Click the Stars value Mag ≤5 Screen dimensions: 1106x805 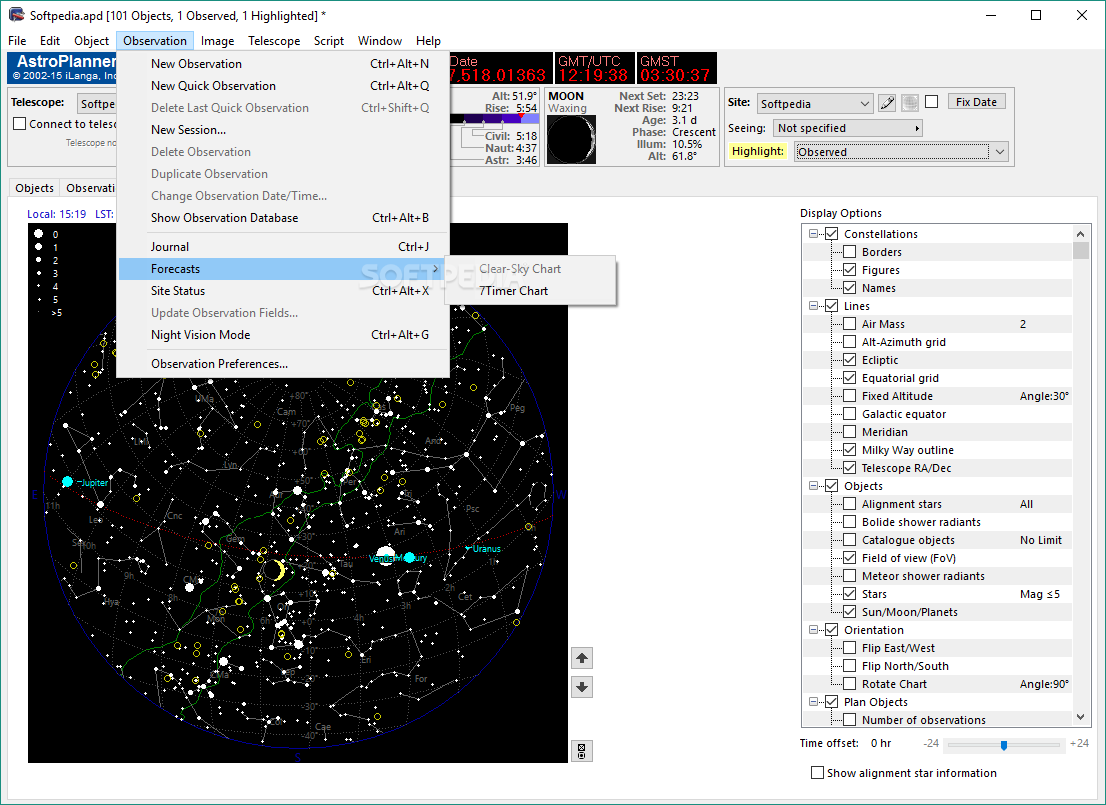(x=1040, y=594)
